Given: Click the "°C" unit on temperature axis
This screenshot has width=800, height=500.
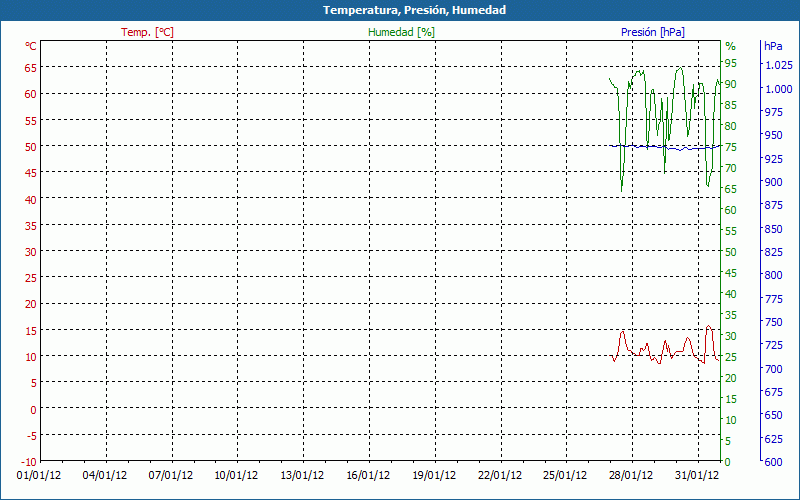Looking at the screenshot, I should 31,46.
